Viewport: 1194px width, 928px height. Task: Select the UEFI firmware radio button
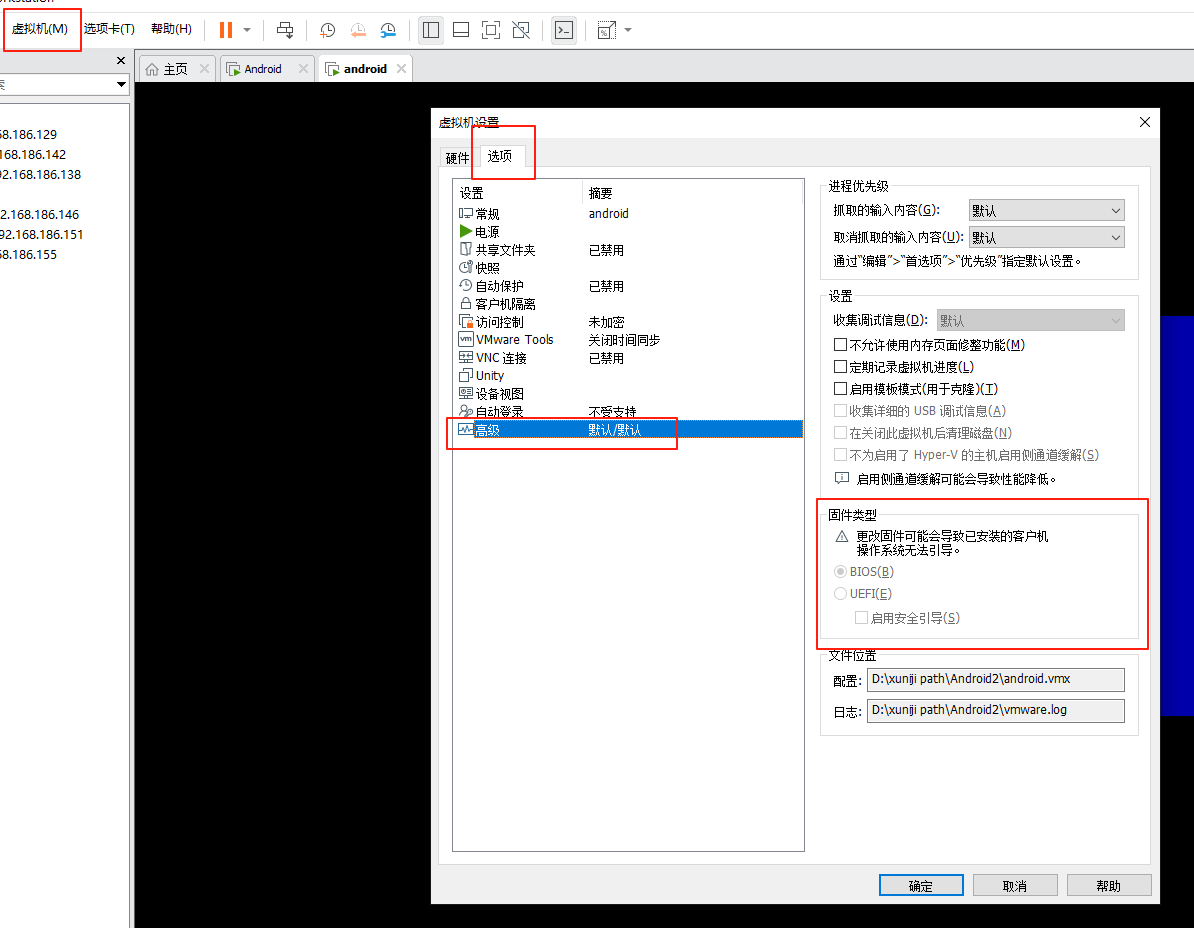(x=841, y=594)
